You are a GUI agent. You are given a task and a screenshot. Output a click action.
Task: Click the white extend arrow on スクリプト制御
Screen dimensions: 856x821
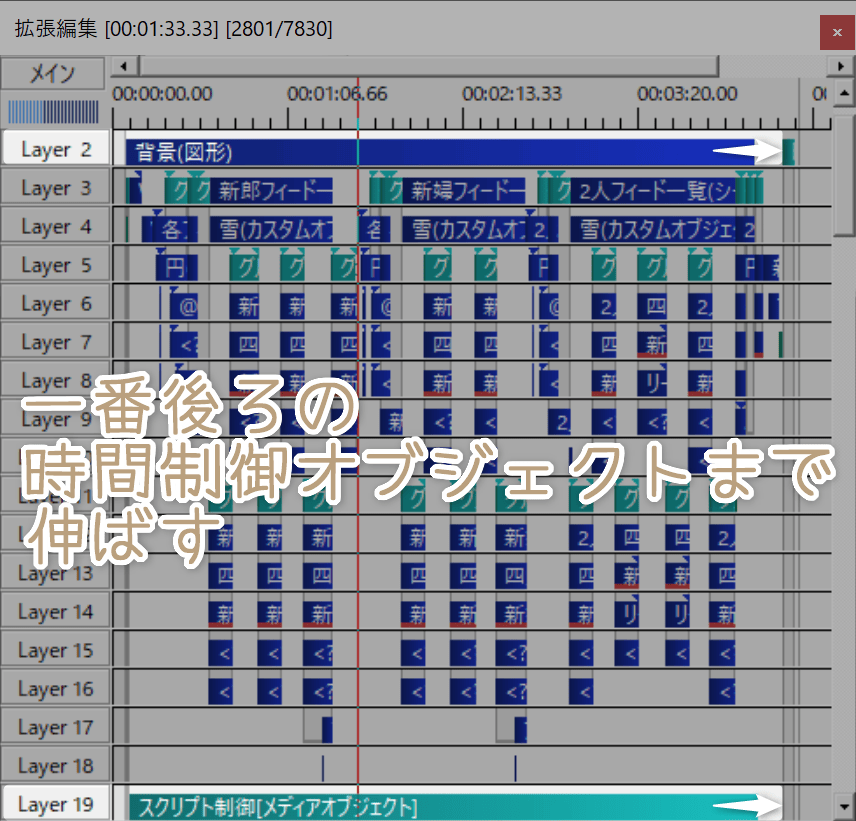tap(750, 805)
